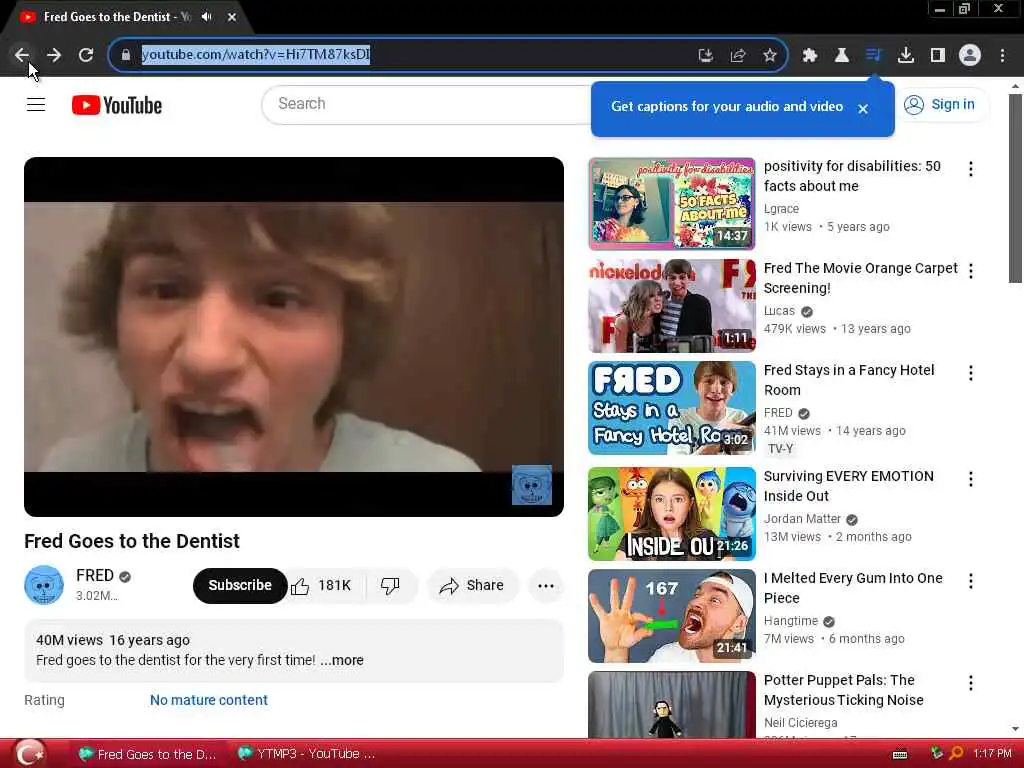Screen dimensions: 1024x768
Task: Reload the YouTube page
Action: coord(86,55)
